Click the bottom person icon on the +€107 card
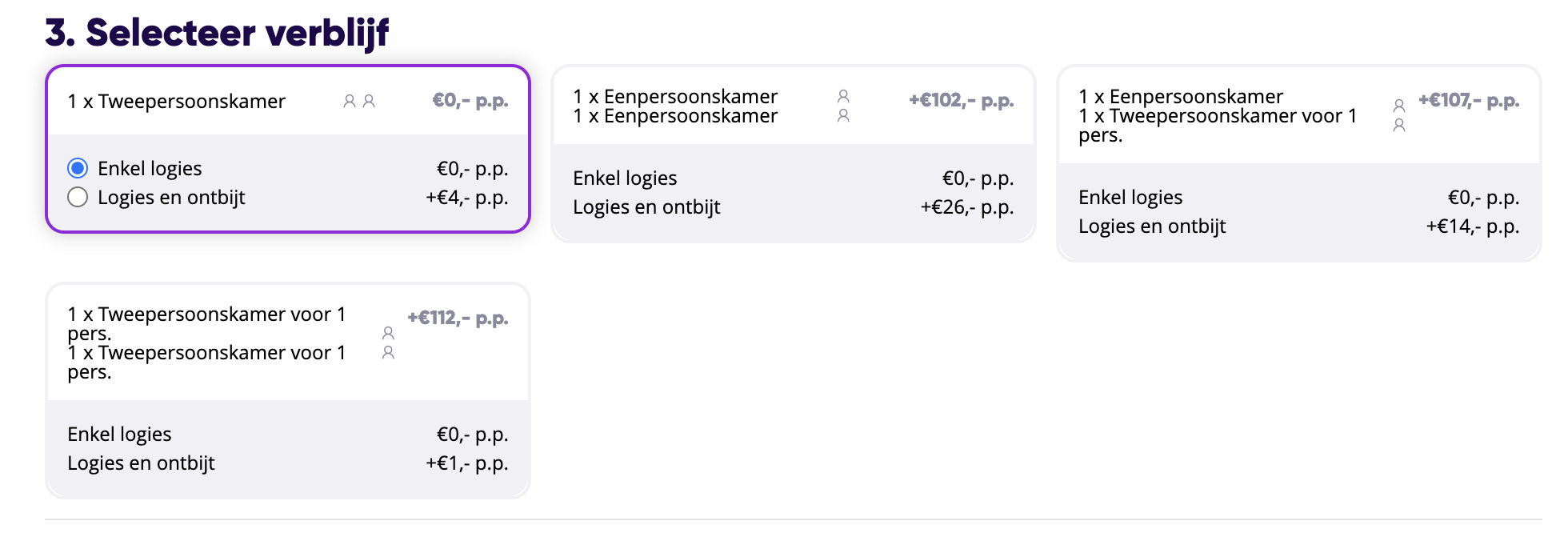The height and width of the screenshot is (533, 1568). click(1398, 125)
